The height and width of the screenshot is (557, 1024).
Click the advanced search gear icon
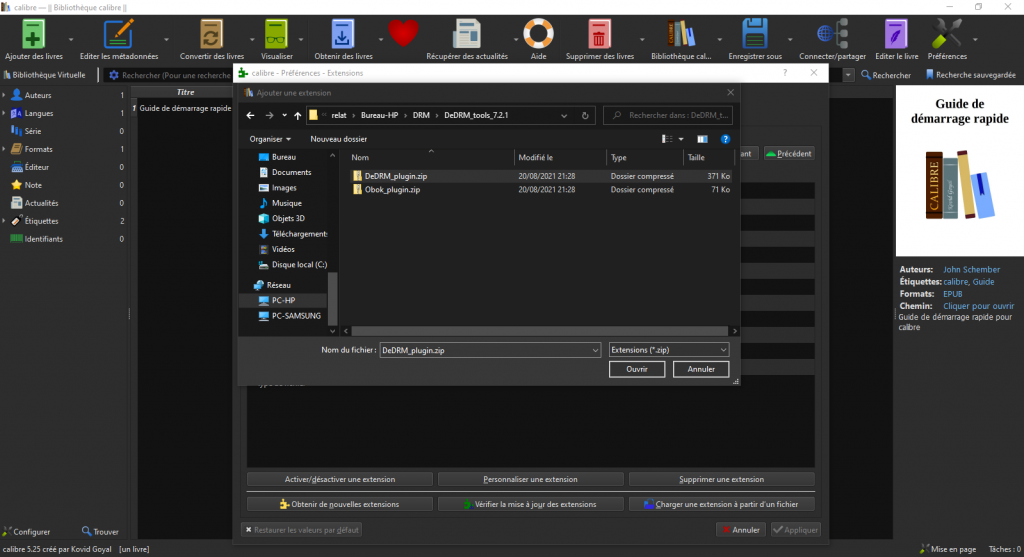pyautogui.click(x=114, y=75)
